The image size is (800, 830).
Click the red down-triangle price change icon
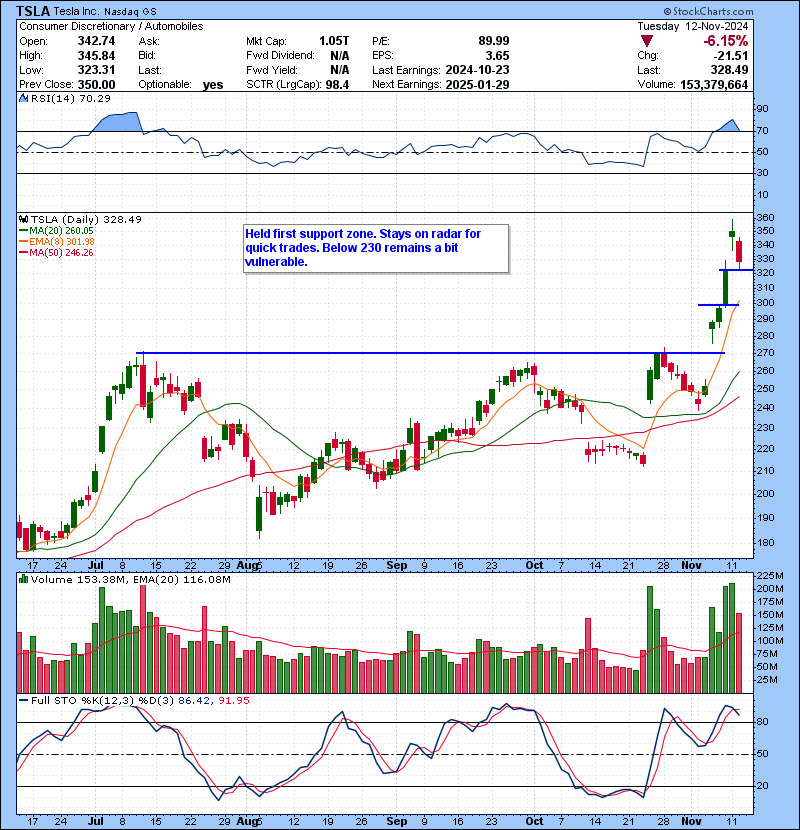(x=646, y=41)
